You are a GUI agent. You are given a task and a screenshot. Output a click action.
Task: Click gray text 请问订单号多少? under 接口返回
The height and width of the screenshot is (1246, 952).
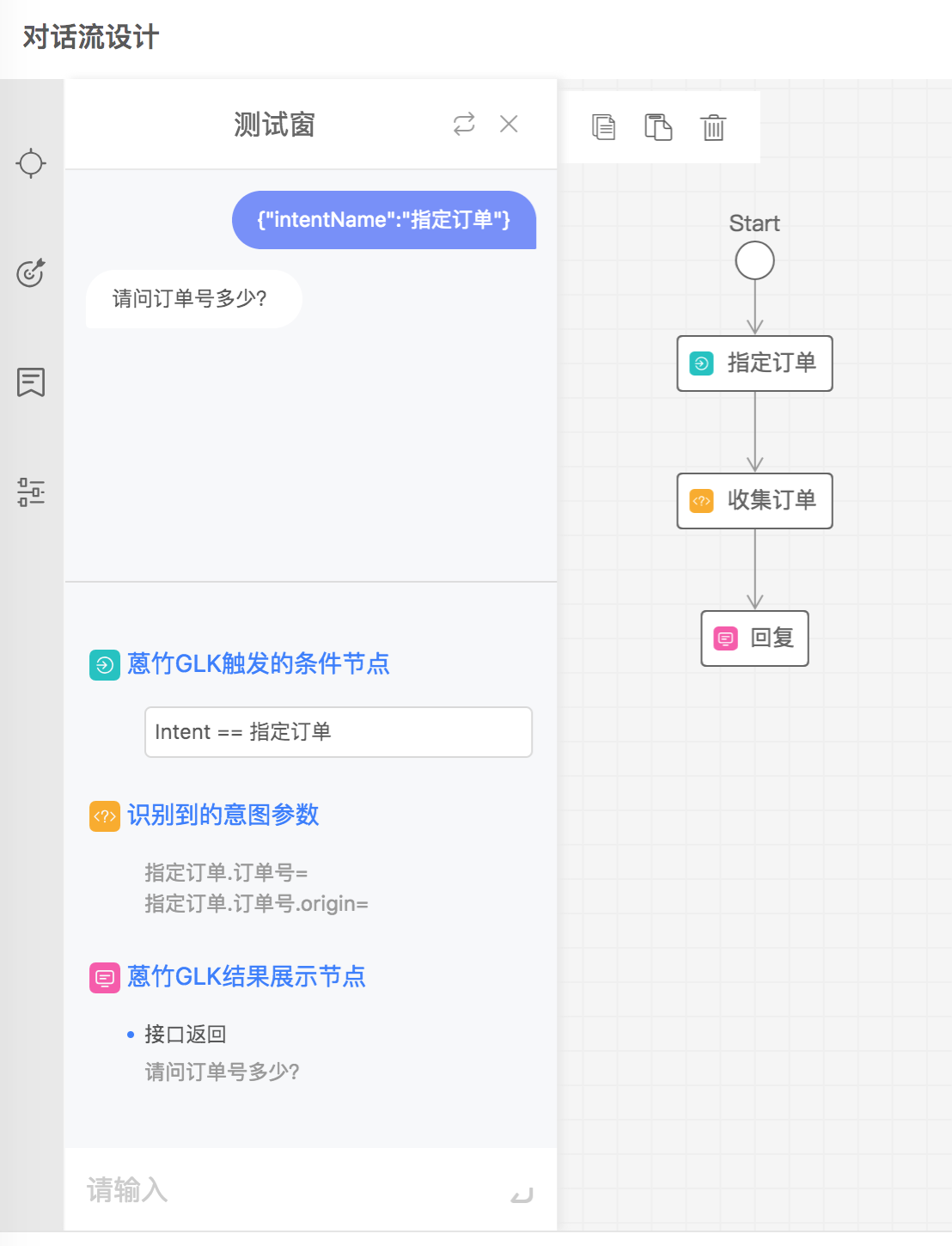click(222, 1072)
